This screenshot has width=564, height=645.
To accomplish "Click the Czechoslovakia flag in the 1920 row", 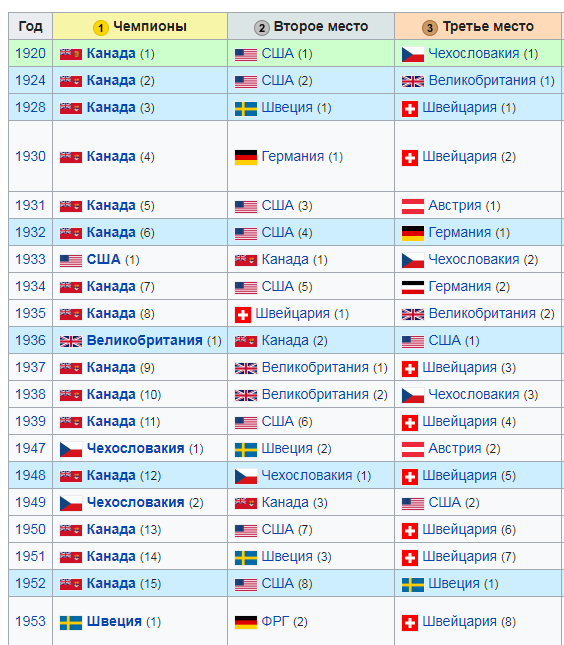I will (413, 54).
